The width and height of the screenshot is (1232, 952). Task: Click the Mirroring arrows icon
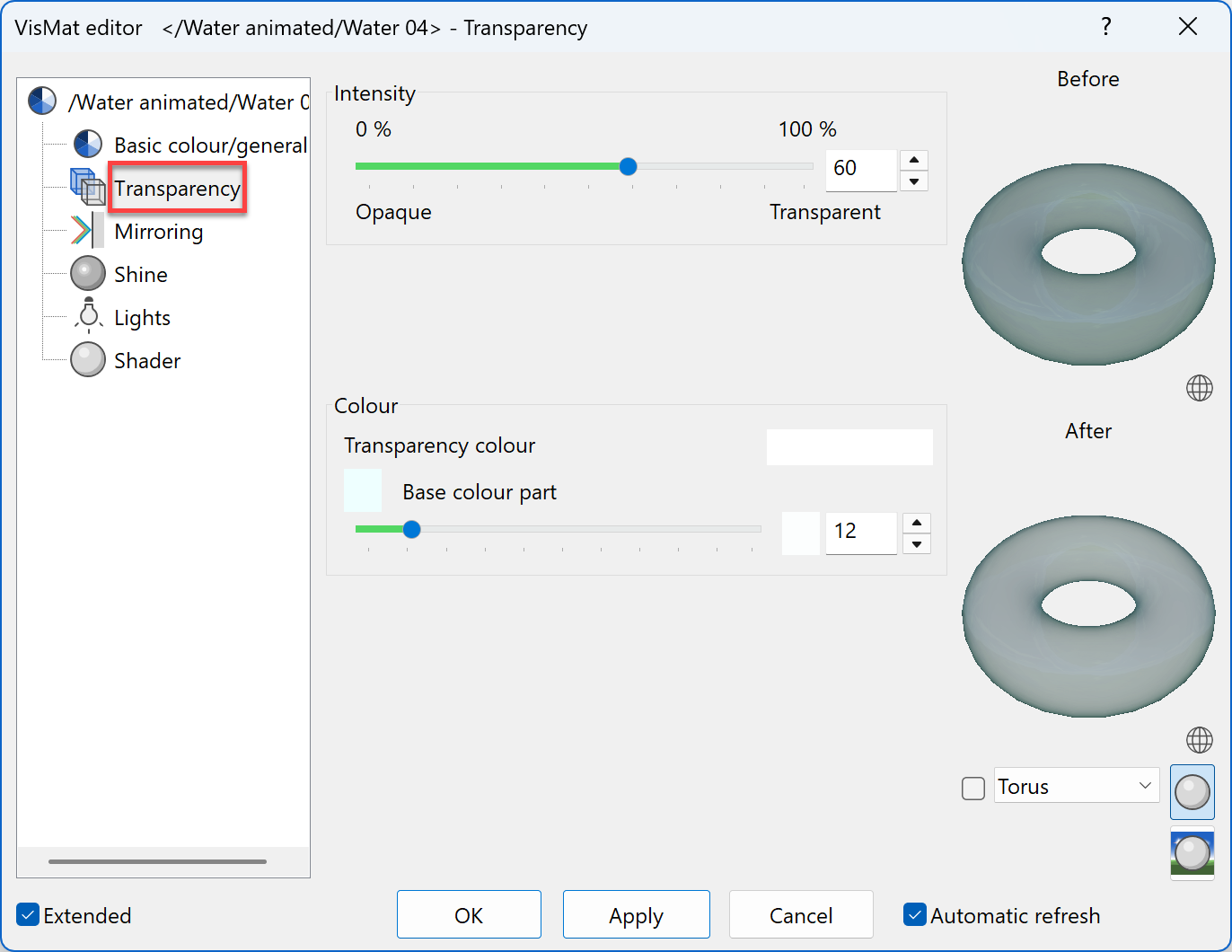point(86,230)
